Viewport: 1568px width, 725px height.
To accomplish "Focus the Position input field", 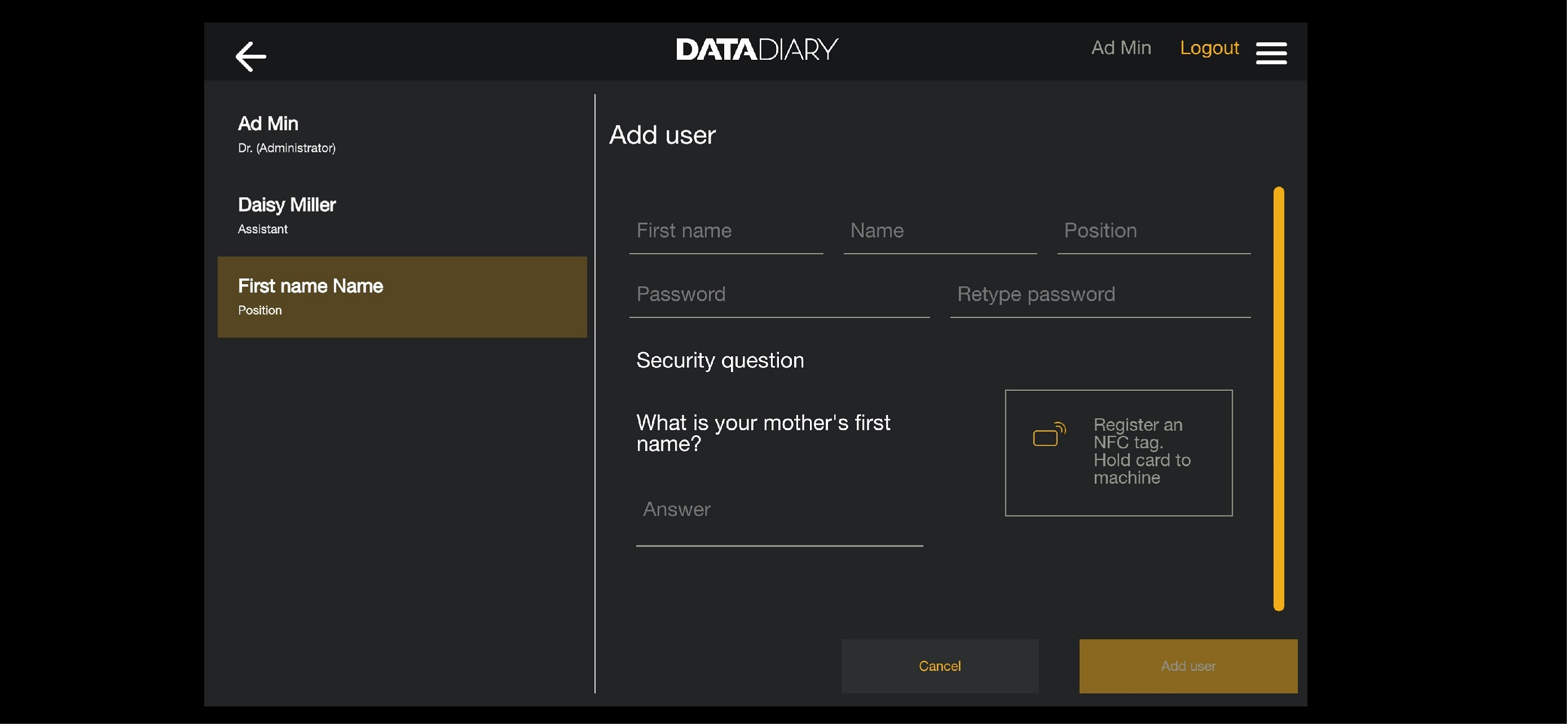I will pos(1154,232).
